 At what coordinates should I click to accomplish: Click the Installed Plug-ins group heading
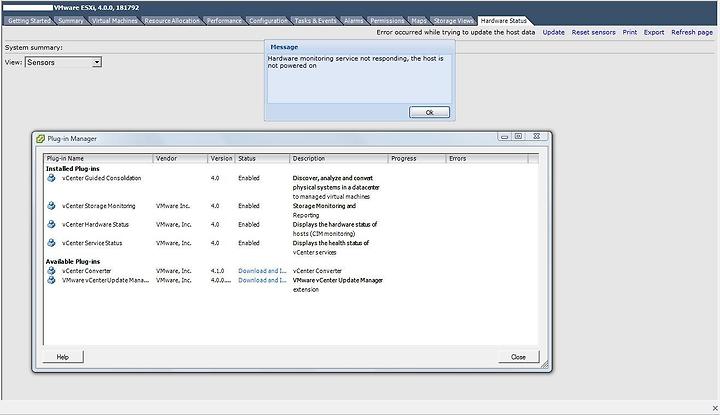pos(73,169)
